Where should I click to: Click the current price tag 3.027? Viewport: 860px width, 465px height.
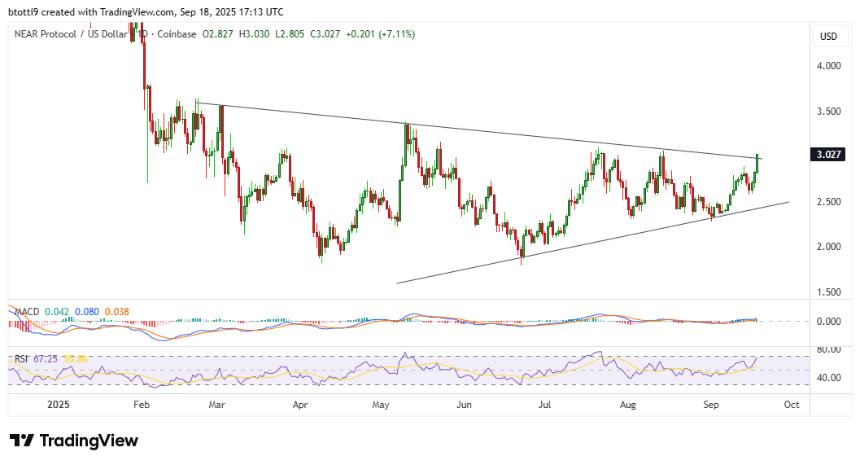[x=828, y=155]
